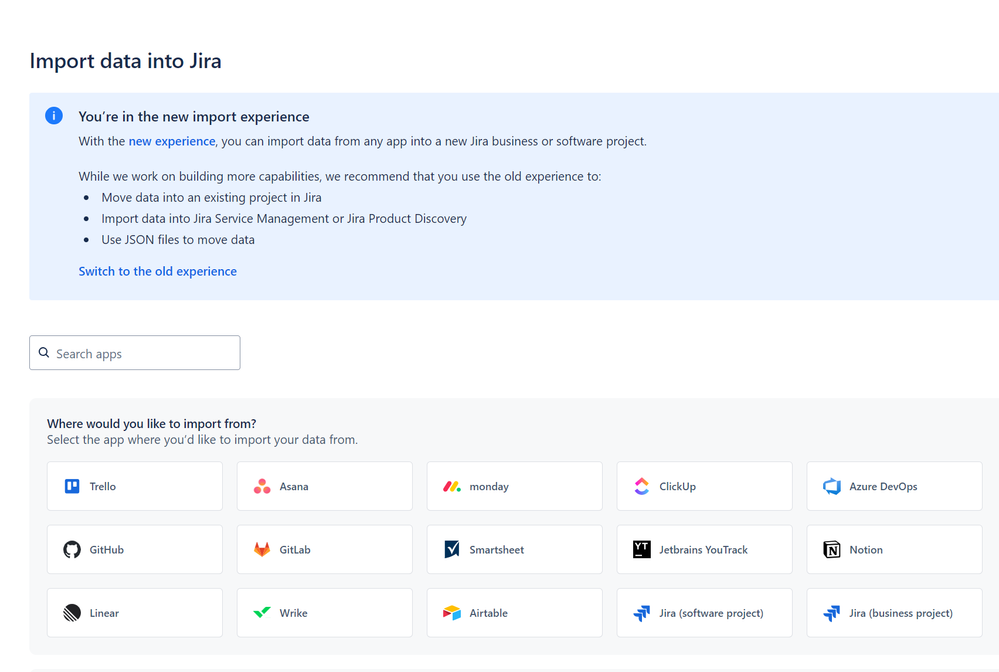Click the Trello logo icon
The width and height of the screenshot is (999, 672).
(x=72, y=487)
